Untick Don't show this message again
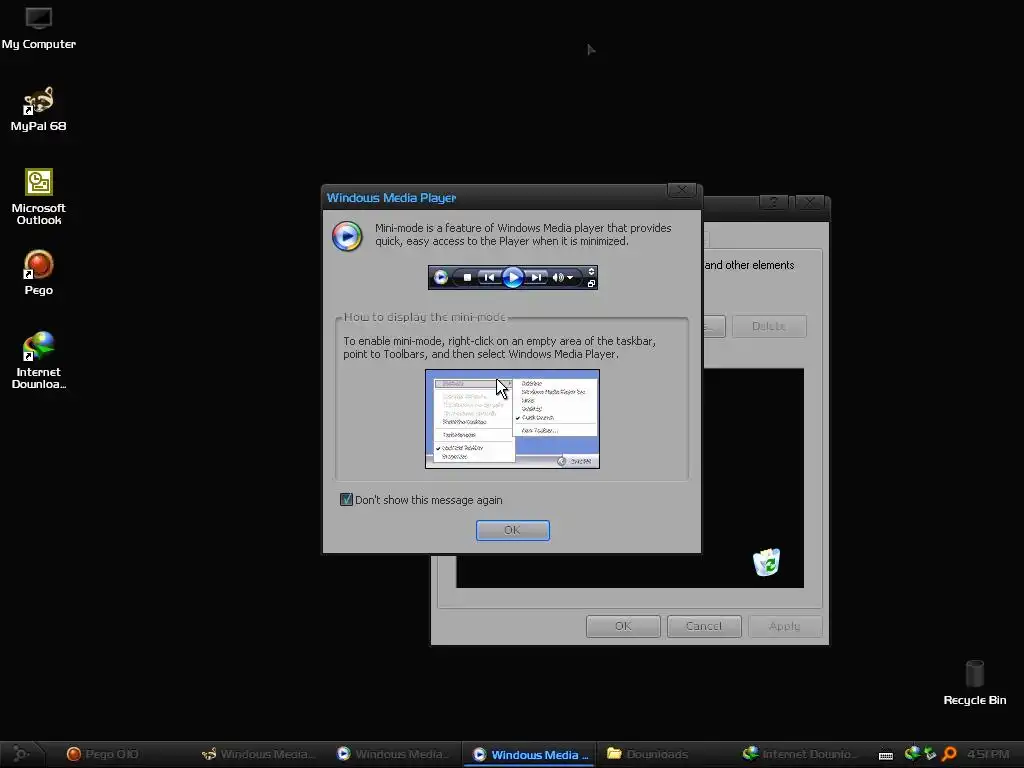The width and height of the screenshot is (1024, 768). click(347, 500)
